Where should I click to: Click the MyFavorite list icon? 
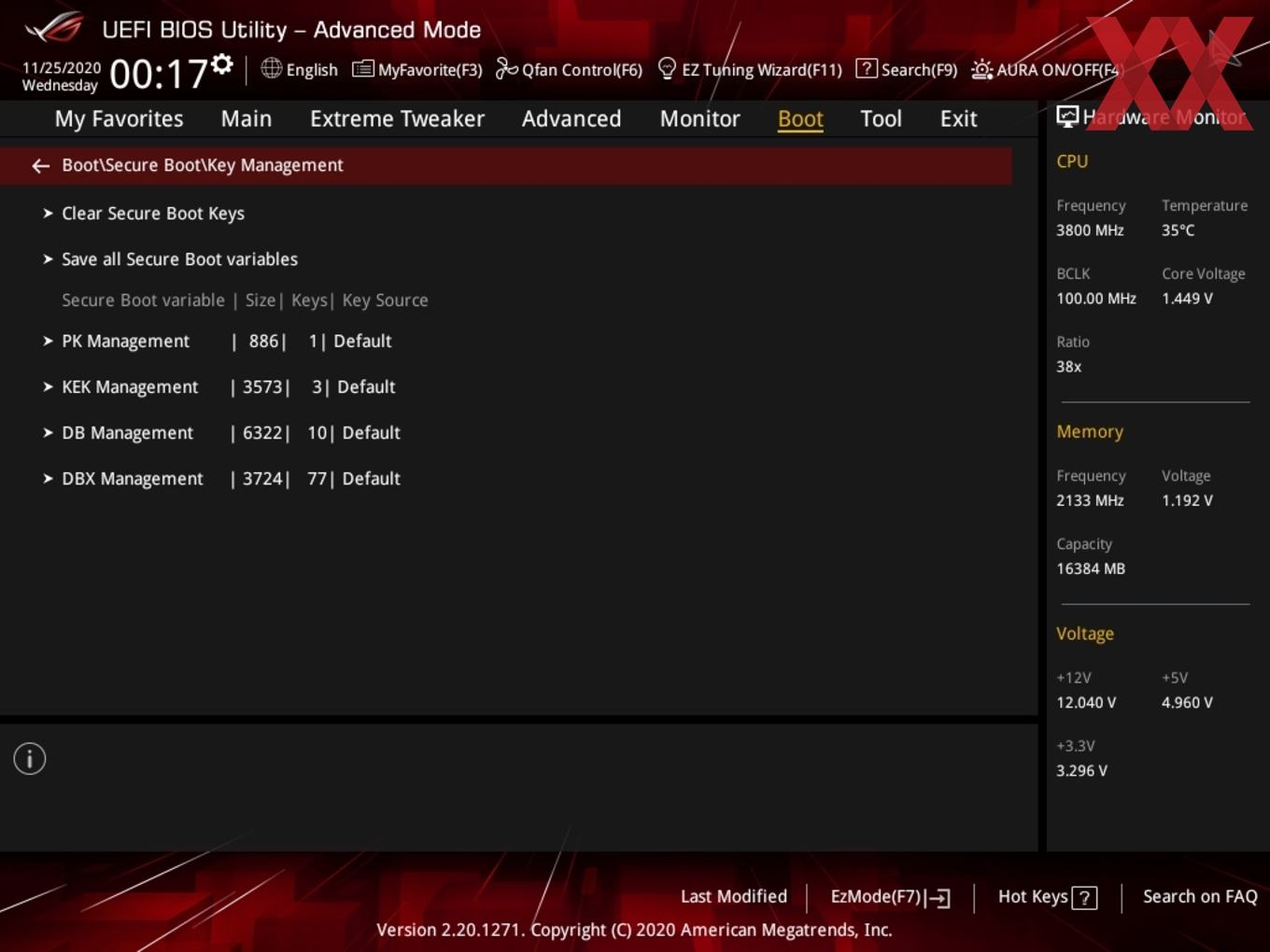click(362, 69)
